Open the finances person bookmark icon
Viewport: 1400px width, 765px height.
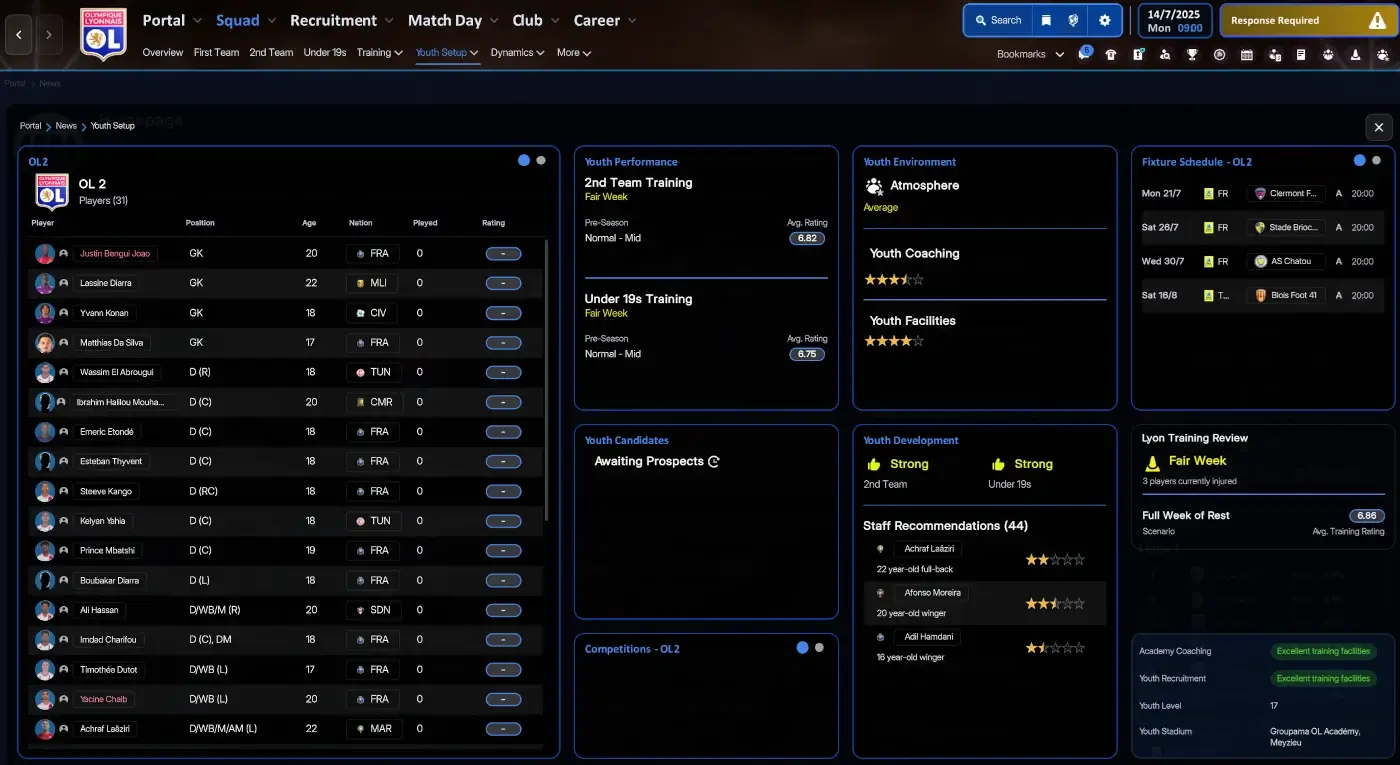pyautogui.click(x=1274, y=54)
